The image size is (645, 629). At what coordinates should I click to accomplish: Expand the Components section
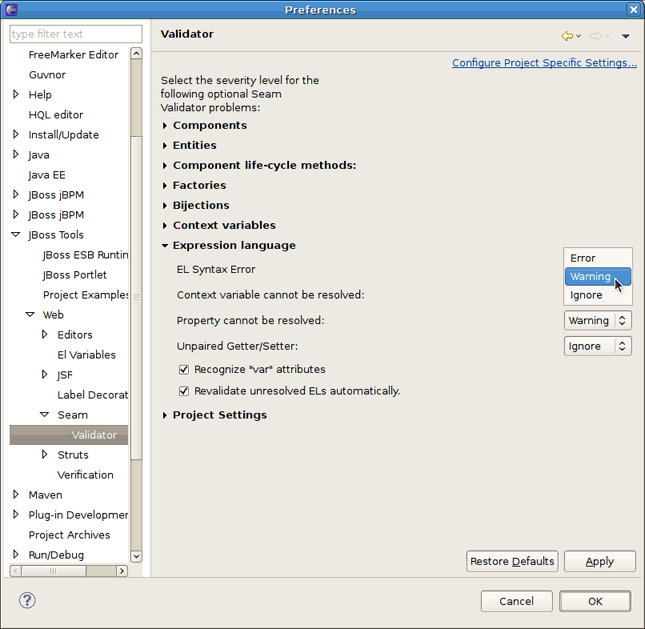coord(165,126)
